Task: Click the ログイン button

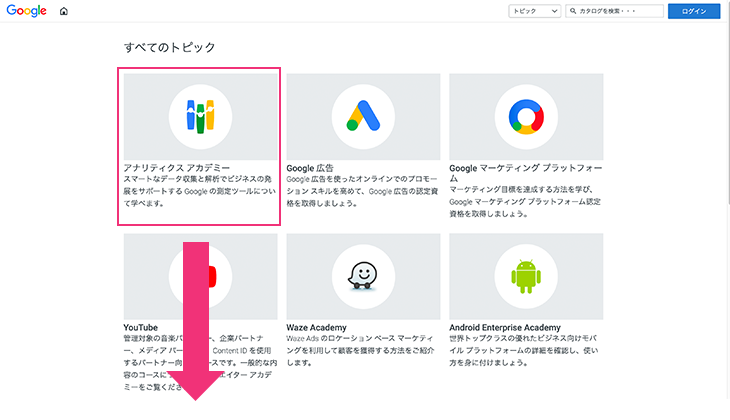Action: click(694, 11)
